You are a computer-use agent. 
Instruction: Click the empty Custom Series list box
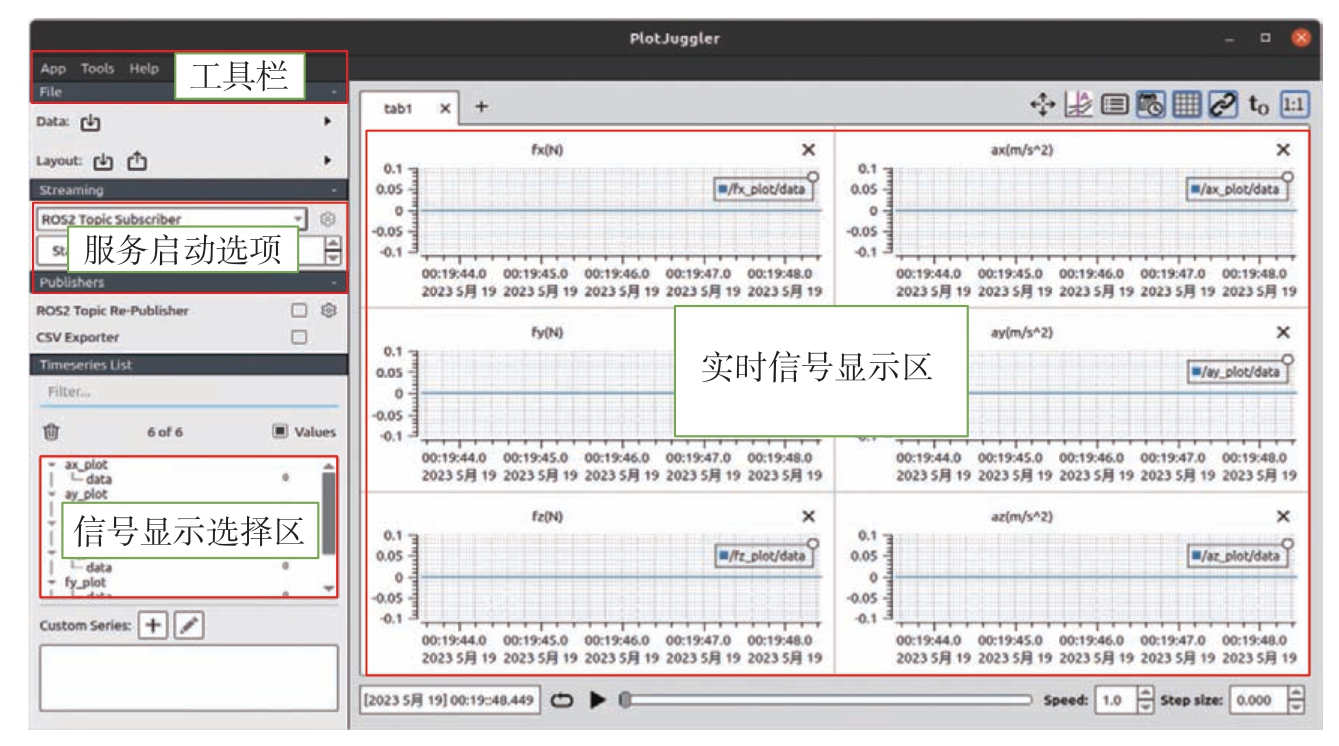pyautogui.click(x=189, y=678)
